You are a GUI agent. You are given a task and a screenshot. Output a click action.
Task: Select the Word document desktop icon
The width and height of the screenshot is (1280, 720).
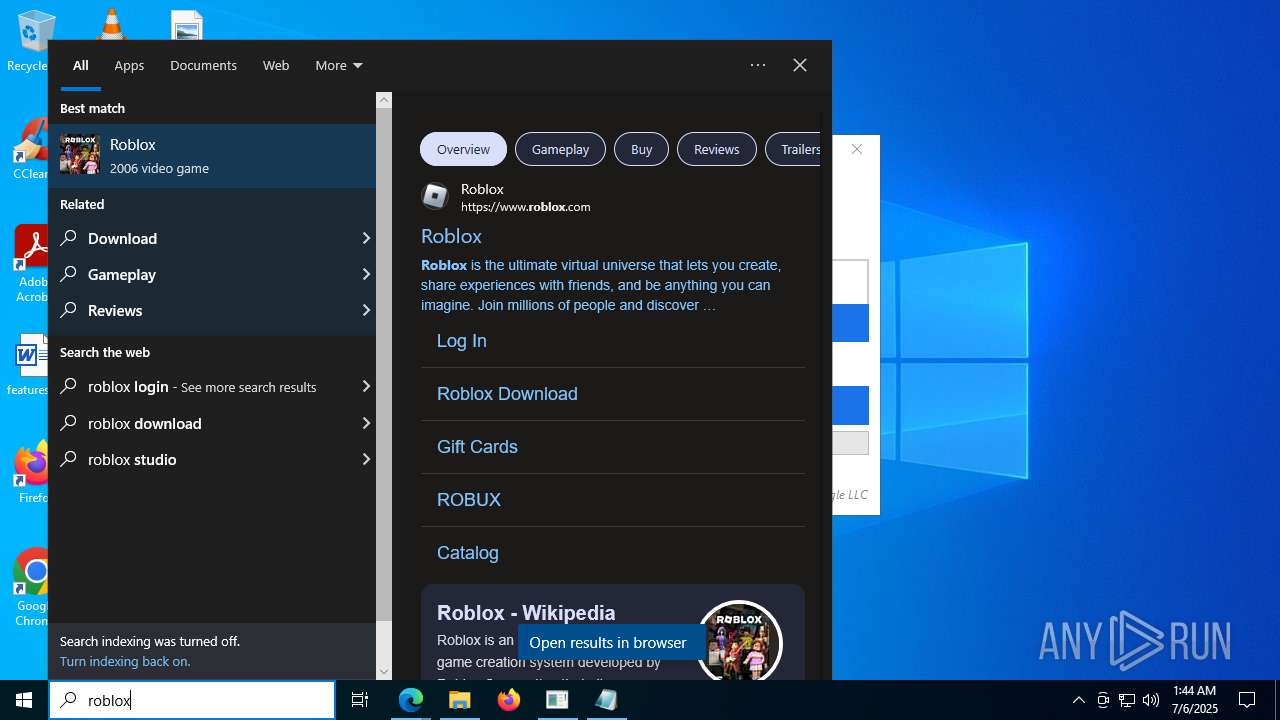30,365
